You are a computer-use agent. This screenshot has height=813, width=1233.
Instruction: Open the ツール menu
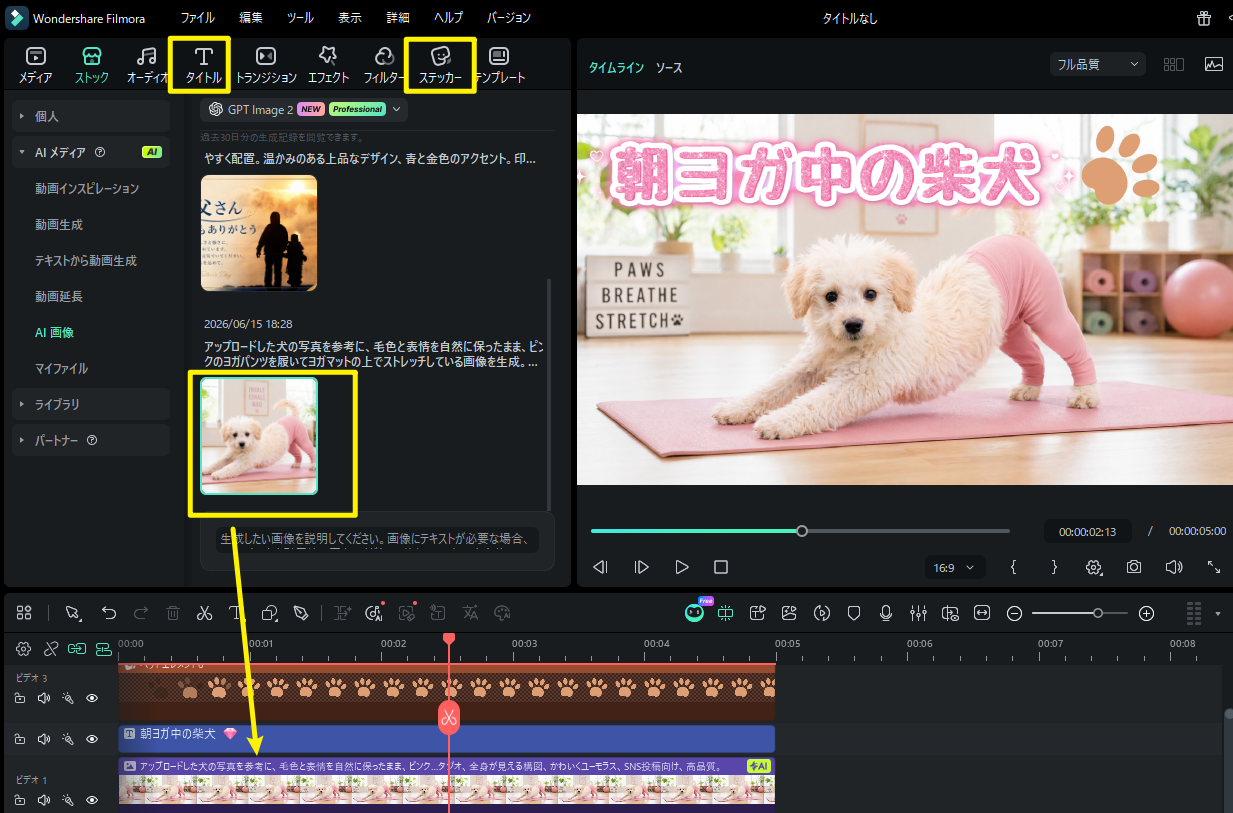tap(300, 18)
